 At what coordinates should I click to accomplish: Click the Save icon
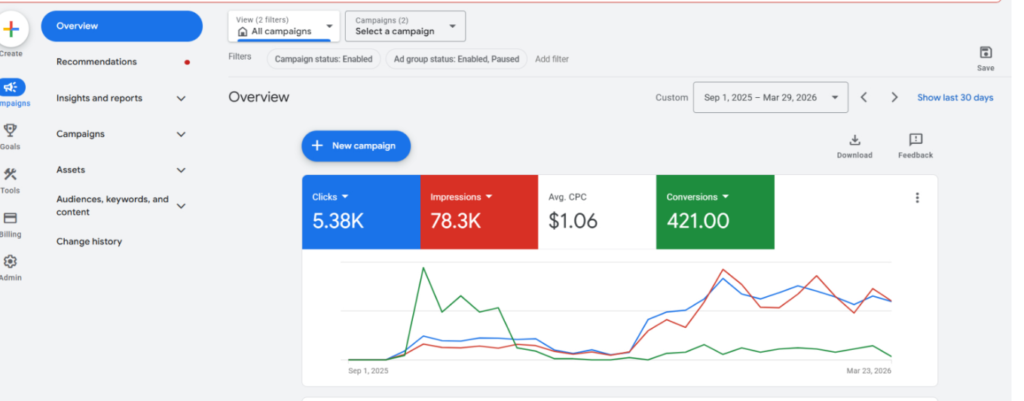pos(985,53)
